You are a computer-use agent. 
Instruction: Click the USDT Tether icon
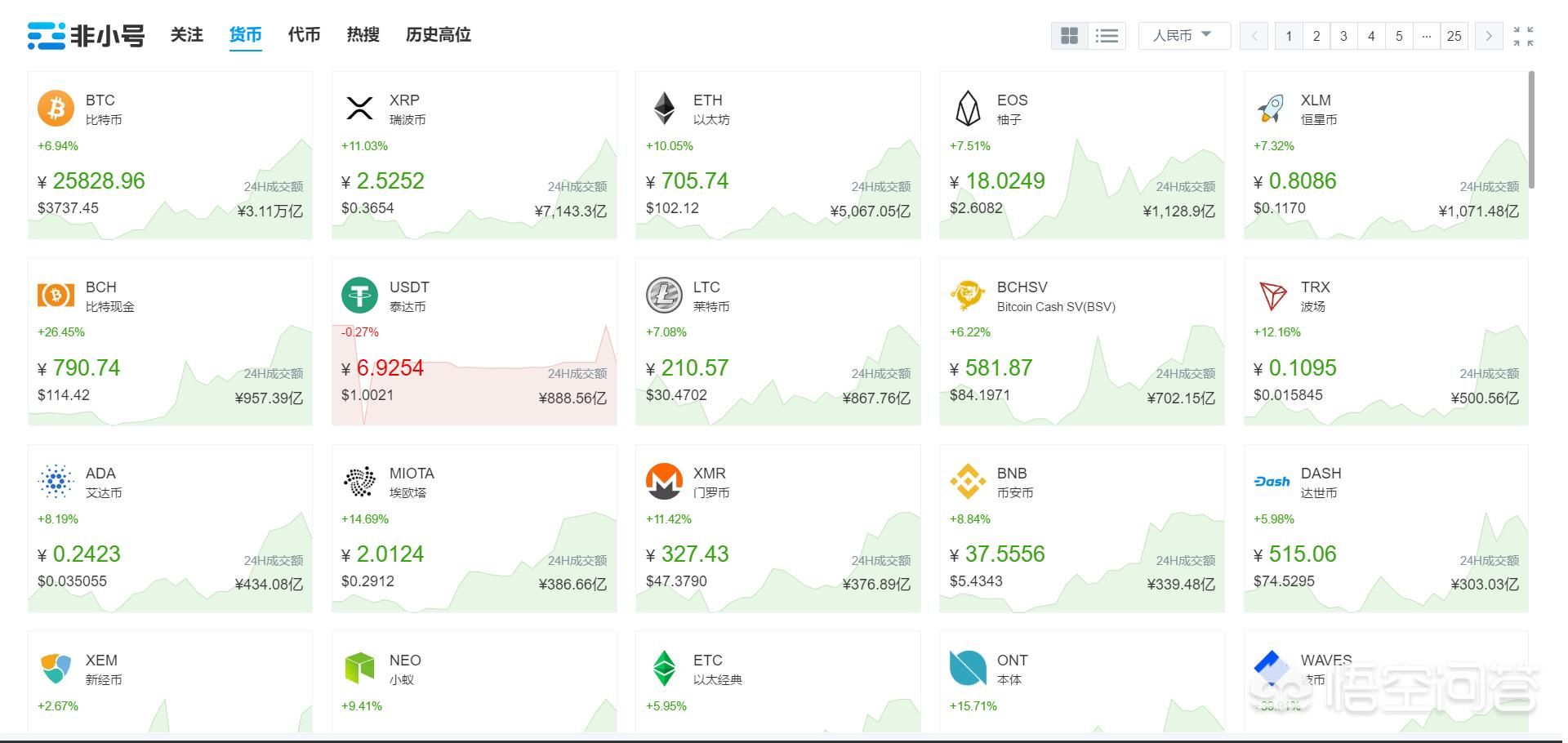click(359, 295)
